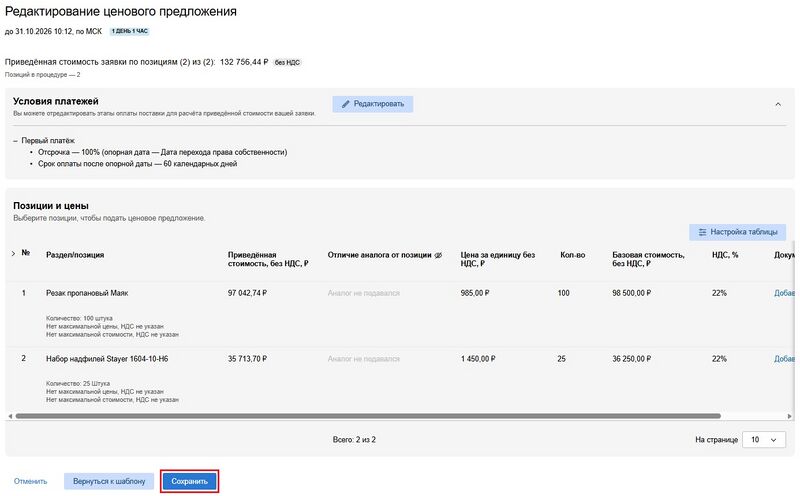Click the Отменить link
The height and width of the screenshot is (496, 800).
[30, 481]
